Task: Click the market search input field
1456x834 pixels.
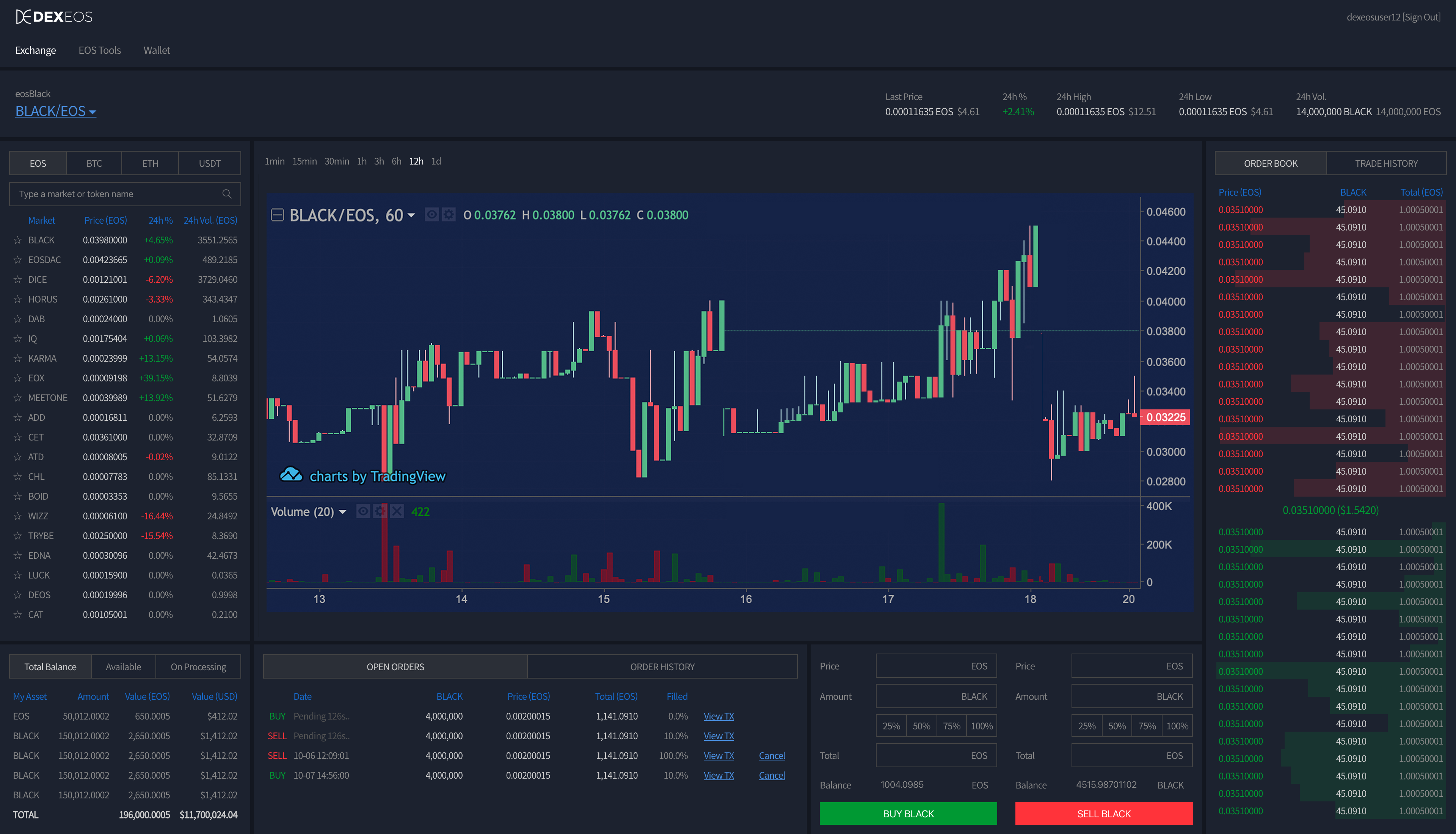Action: (125, 194)
